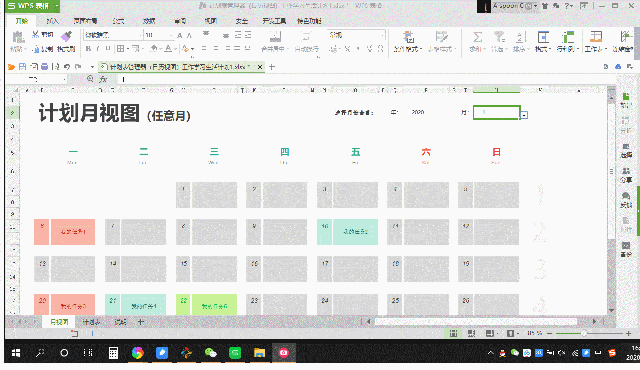Viewport: 640px width, 370px height.
Task: Click the fx insert function button
Action: [x=103, y=79]
